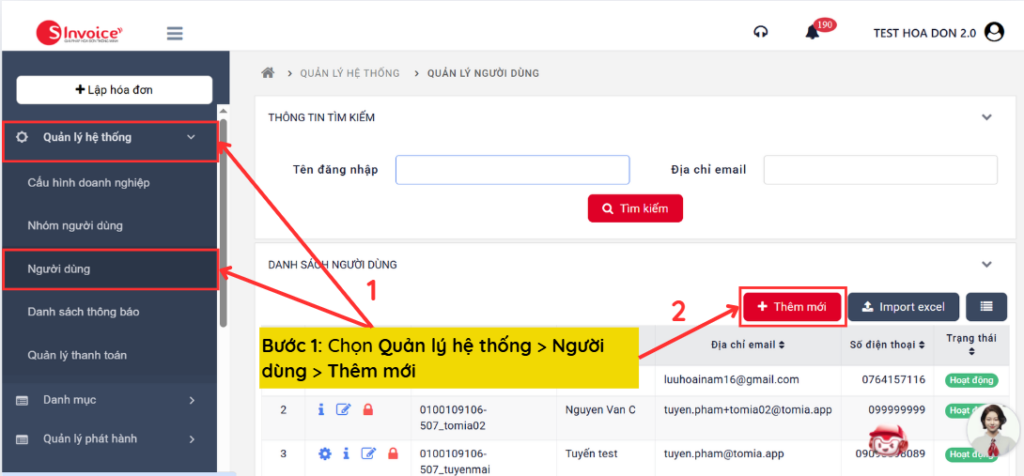Click the Tên đăng nhập input field
This screenshot has width=1024, height=476.
click(512, 170)
